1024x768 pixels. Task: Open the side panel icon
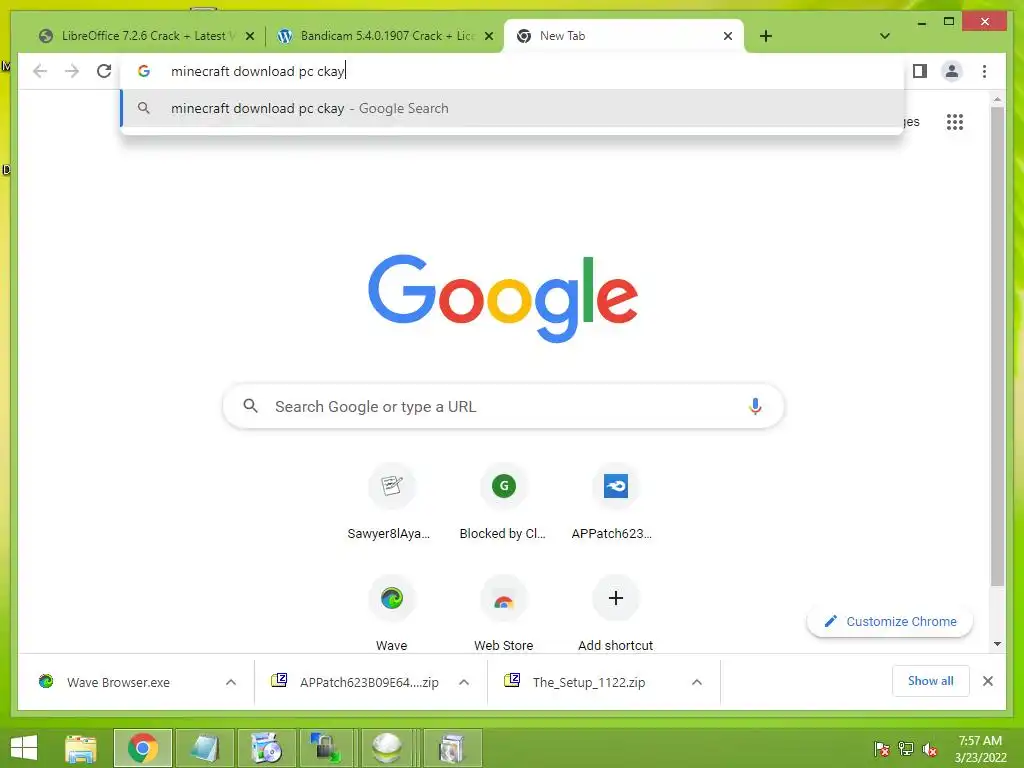click(x=920, y=71)
